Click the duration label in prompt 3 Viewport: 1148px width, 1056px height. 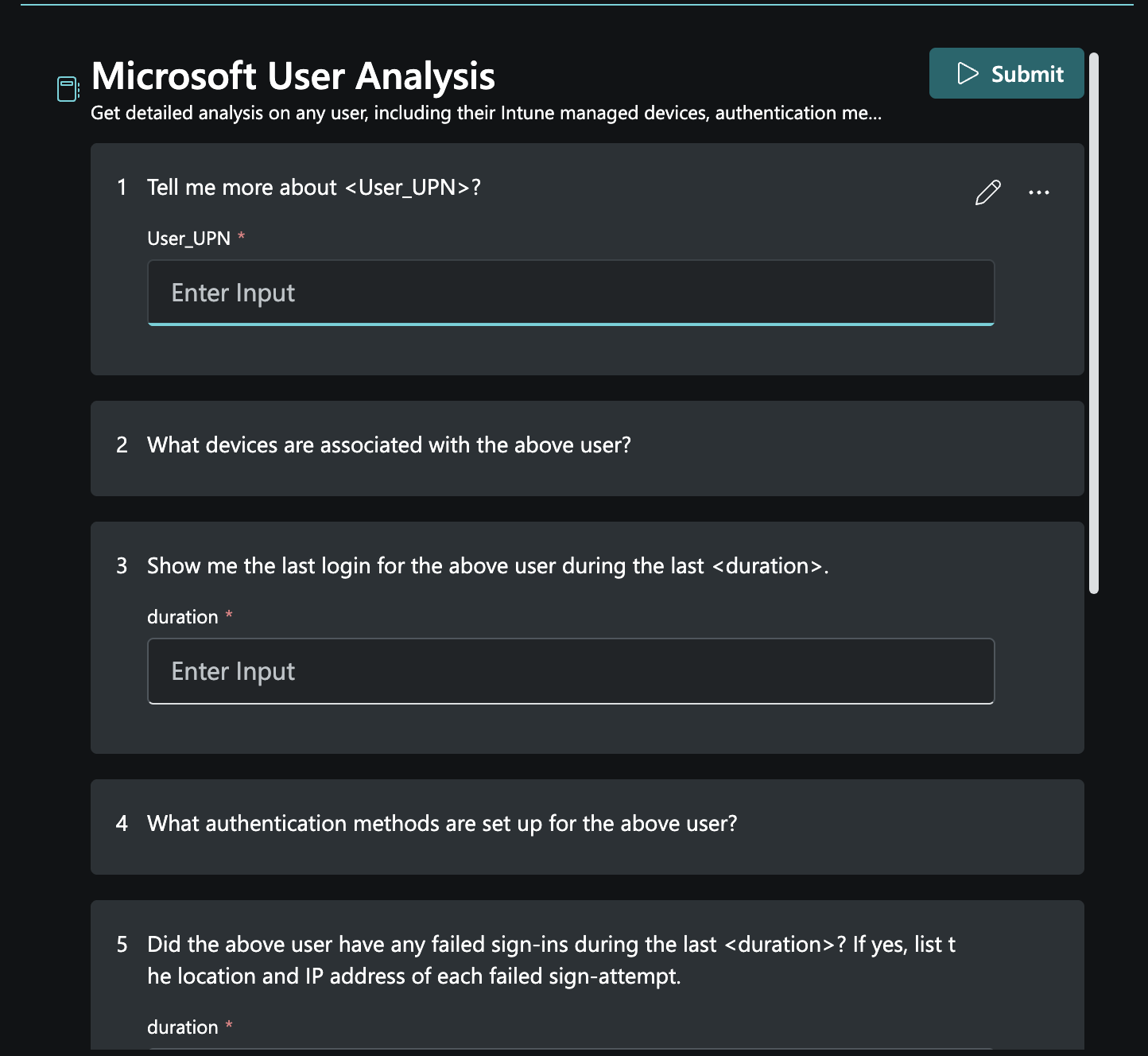(x=181, y=616)
